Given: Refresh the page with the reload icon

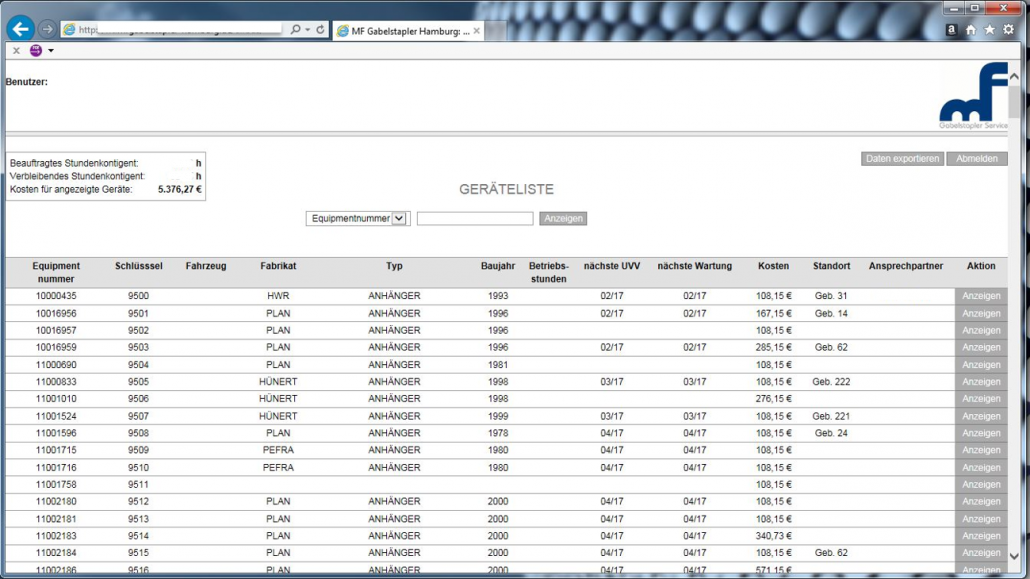Looking at the screenshot, I should pyautogui.click(x=321, y=30).
